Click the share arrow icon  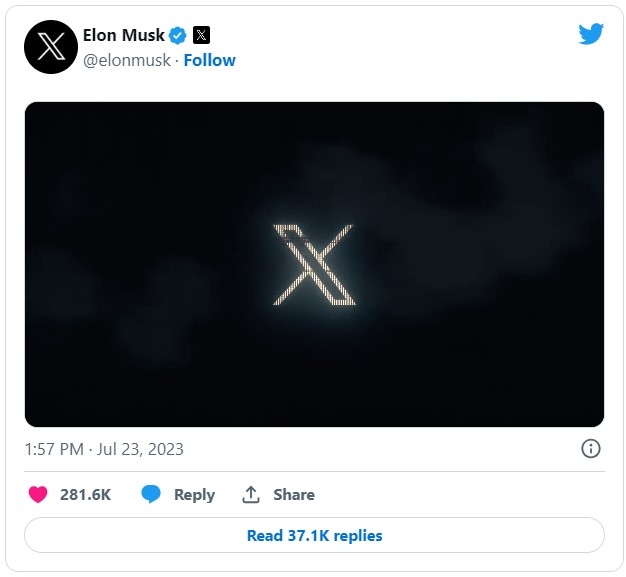251,494
